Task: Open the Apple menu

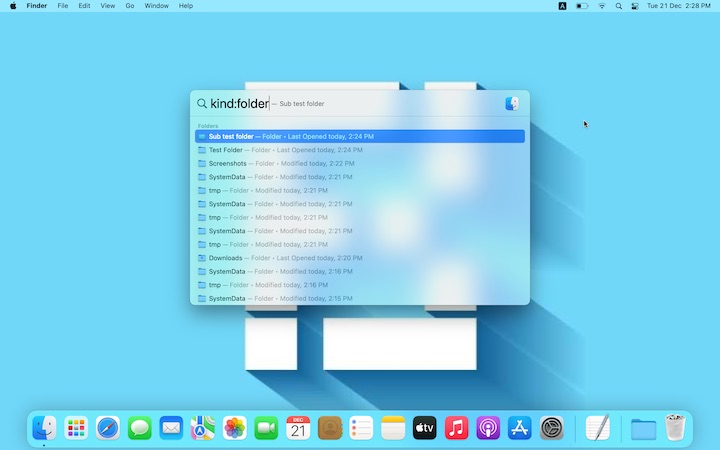Action: pos(13,6)
